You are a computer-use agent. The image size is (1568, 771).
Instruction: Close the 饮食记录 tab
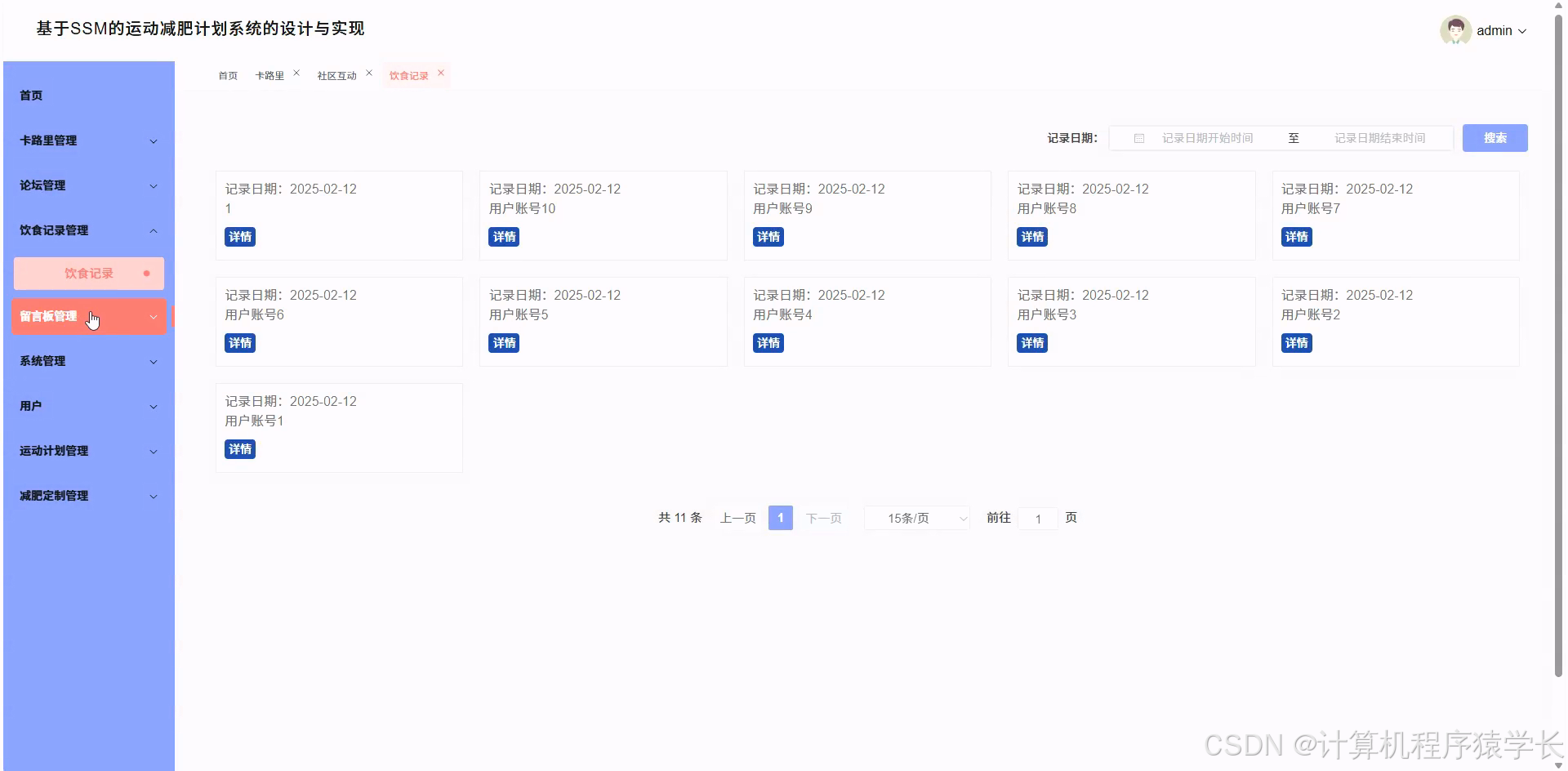(441, 74)
